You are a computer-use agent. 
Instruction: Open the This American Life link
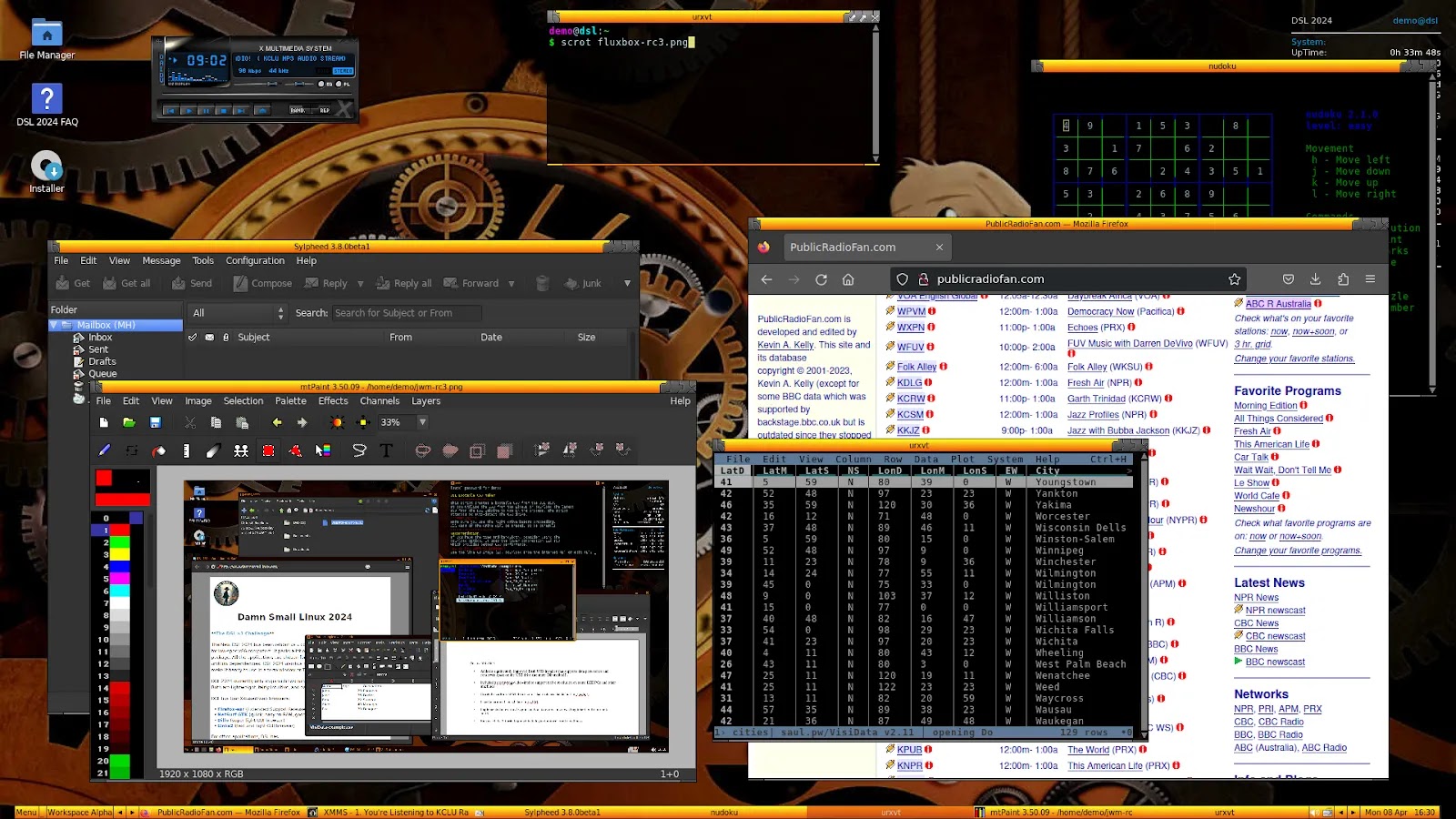(x=1271, y=444)
